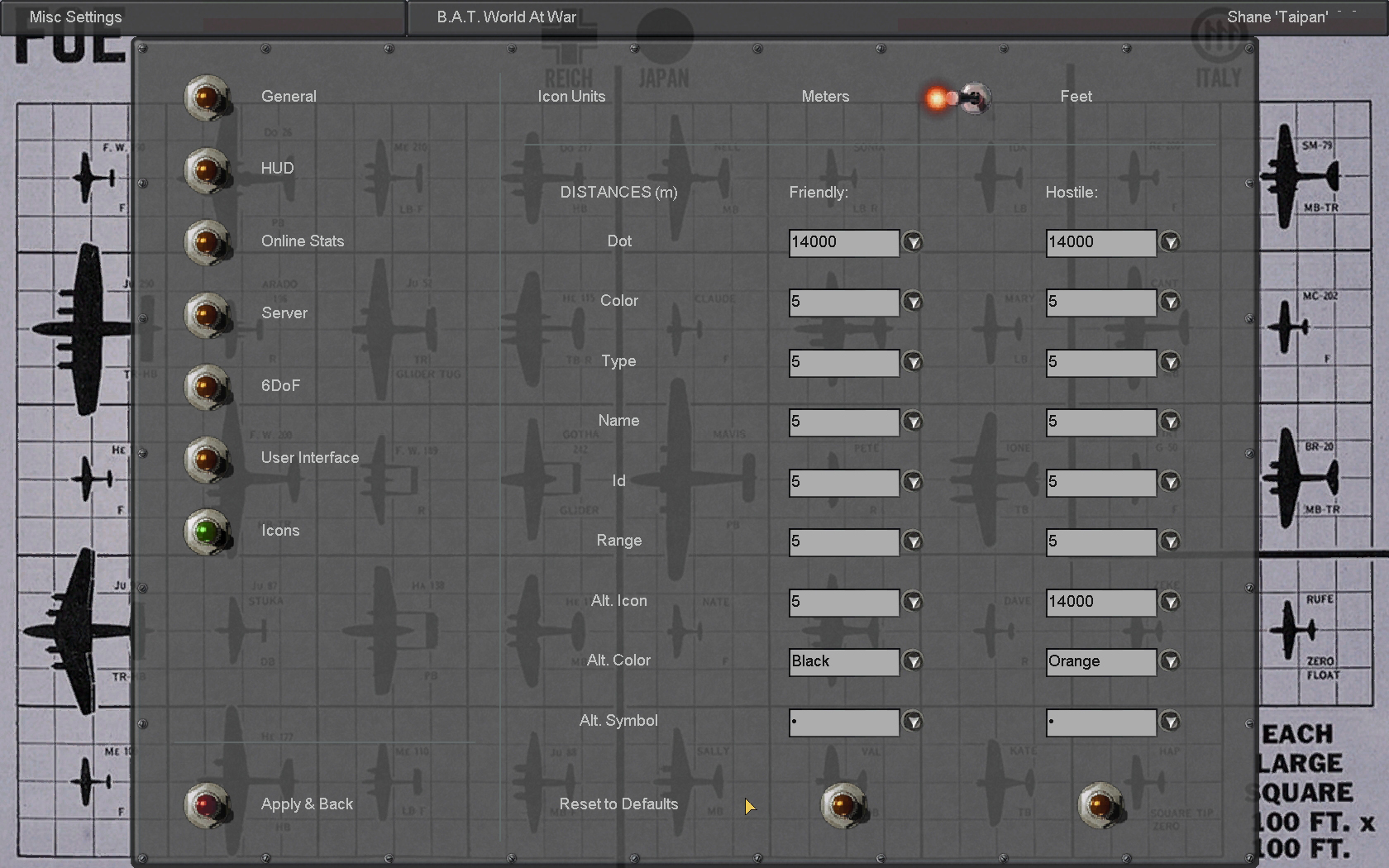Open Hostile Alt. Icon dropdown
The image size is (1389, 868).
click(x=1170, y=602)
